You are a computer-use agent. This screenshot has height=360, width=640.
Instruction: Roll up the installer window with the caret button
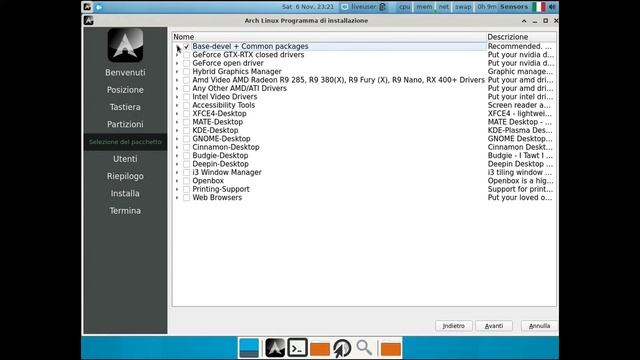(x=524, y=21)
